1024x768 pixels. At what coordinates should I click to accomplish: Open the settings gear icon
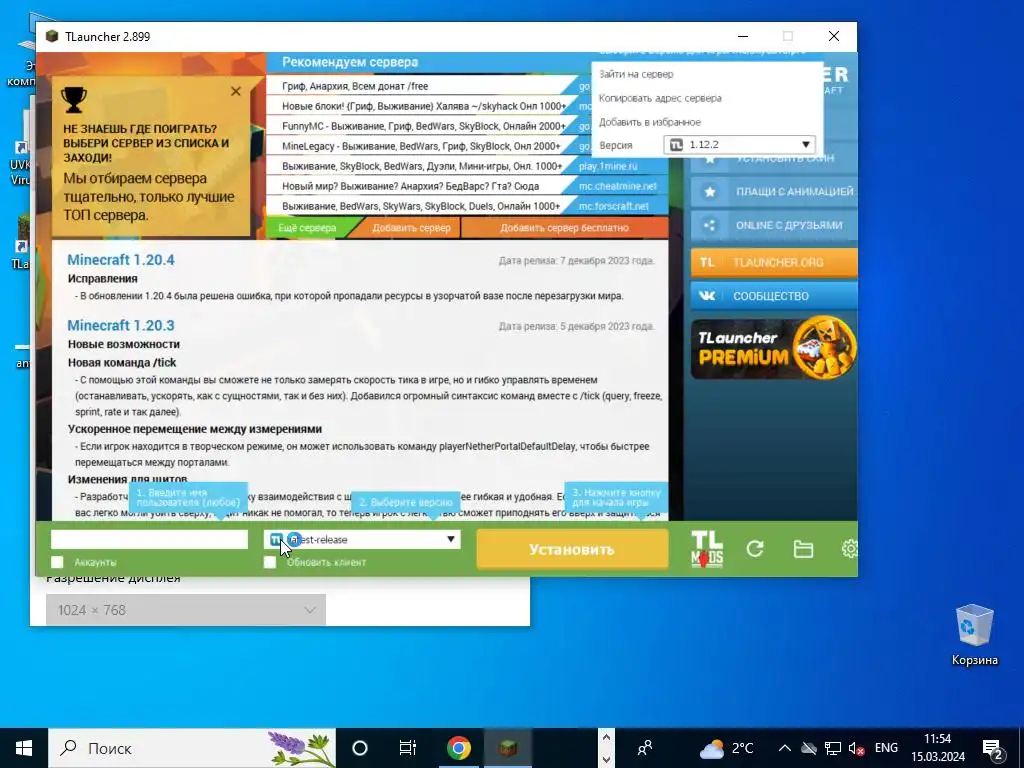pos(850,549)
